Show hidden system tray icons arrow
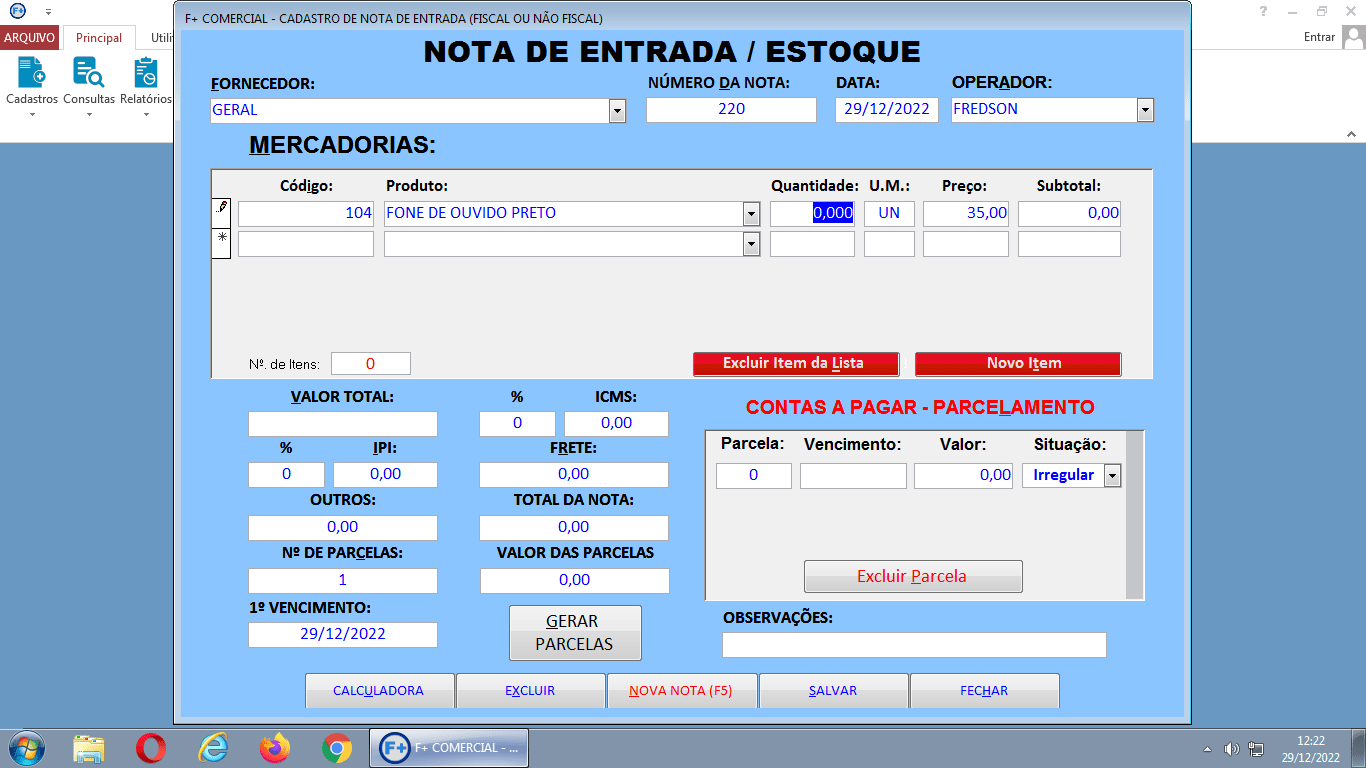The height and width of the screenshot is (768, 1366). (1207, 749)
